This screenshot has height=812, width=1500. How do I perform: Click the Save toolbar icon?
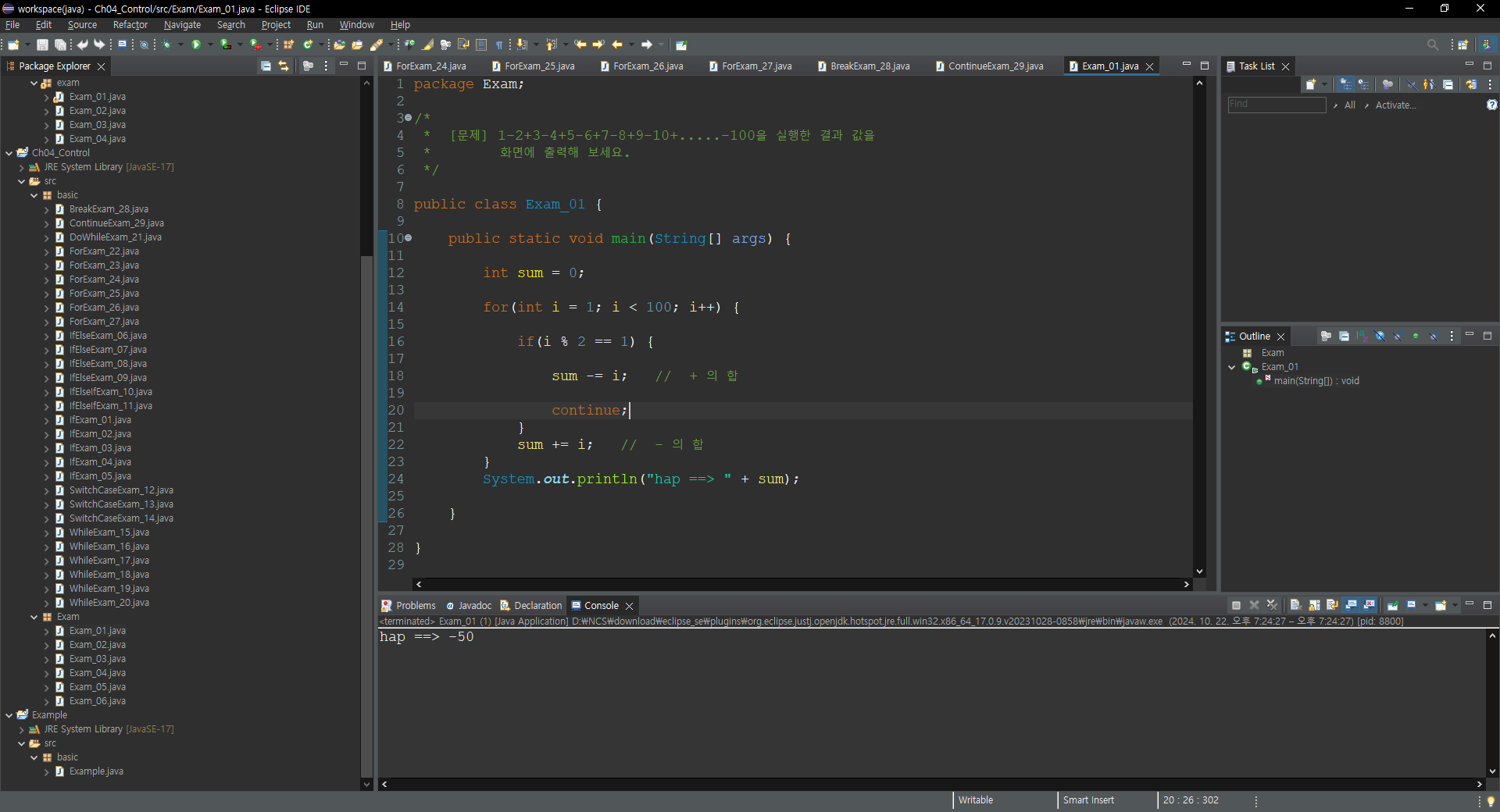point(43,45)
